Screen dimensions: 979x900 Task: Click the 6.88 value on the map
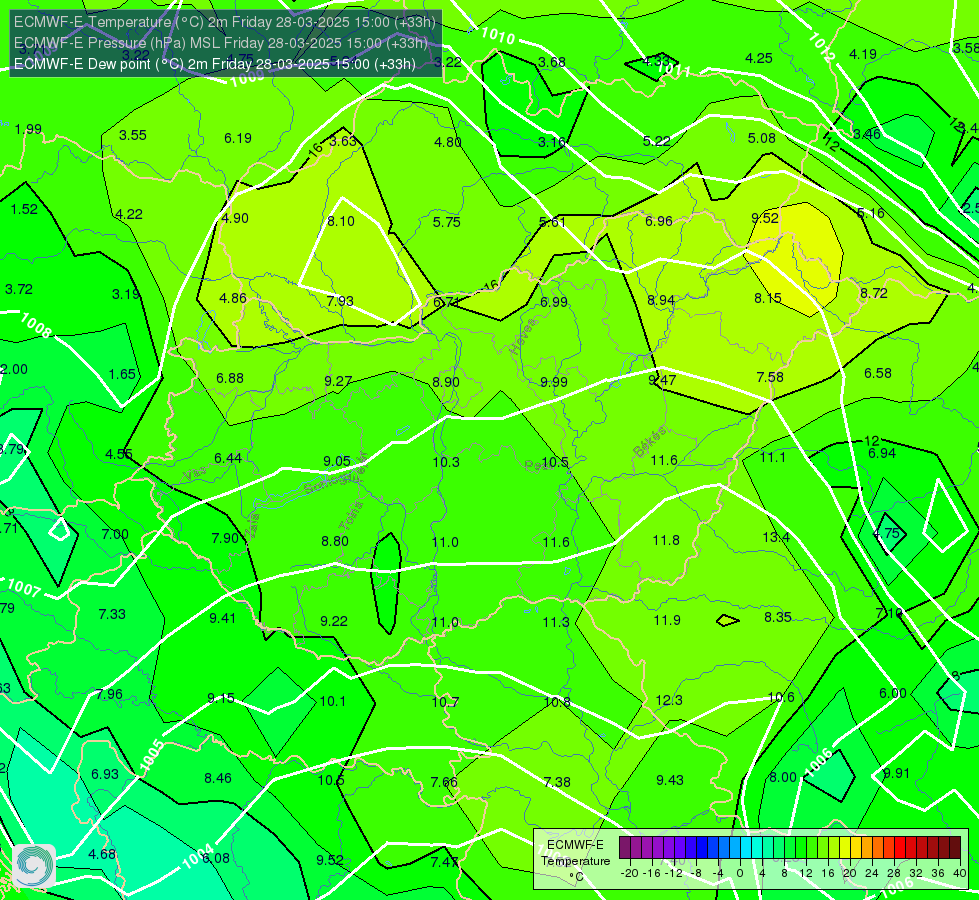[230, 378]
